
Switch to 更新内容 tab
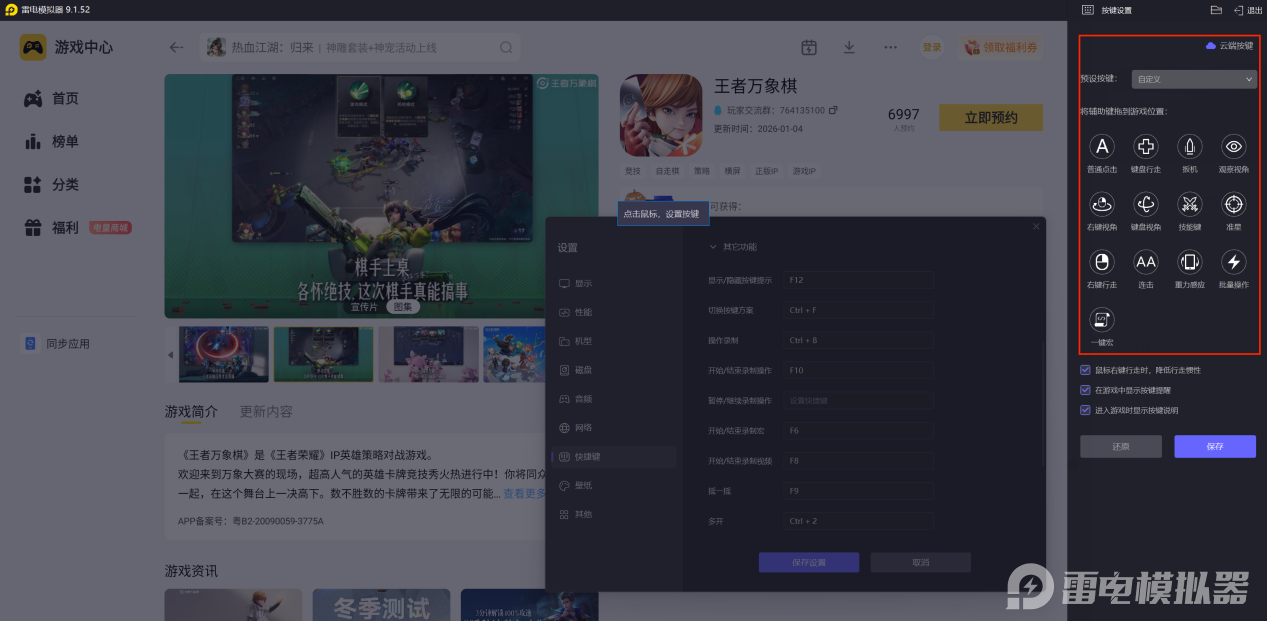pyautogui.click(x=266, y=411)
